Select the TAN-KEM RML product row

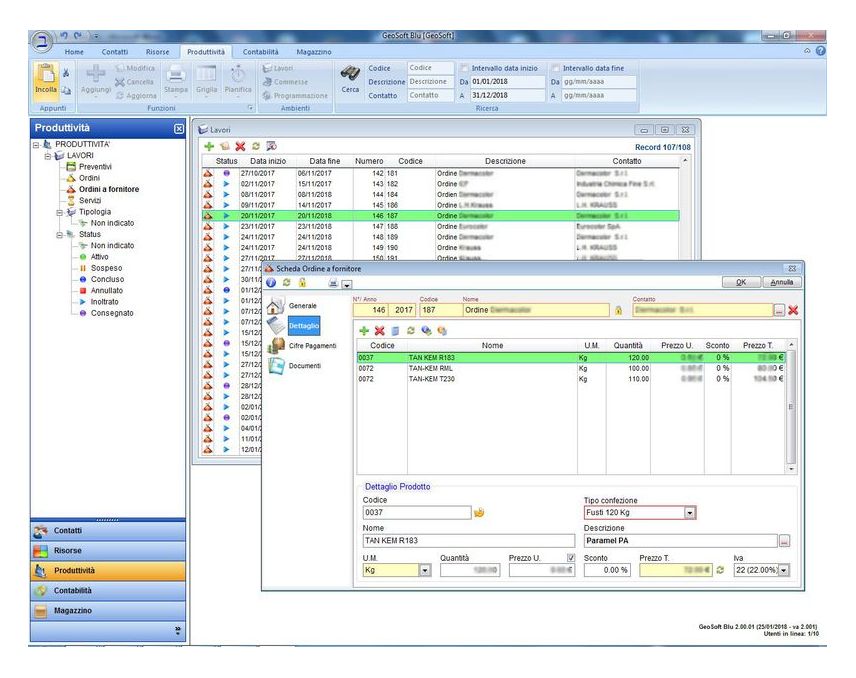pyautogui.click(x=570, y=368)
